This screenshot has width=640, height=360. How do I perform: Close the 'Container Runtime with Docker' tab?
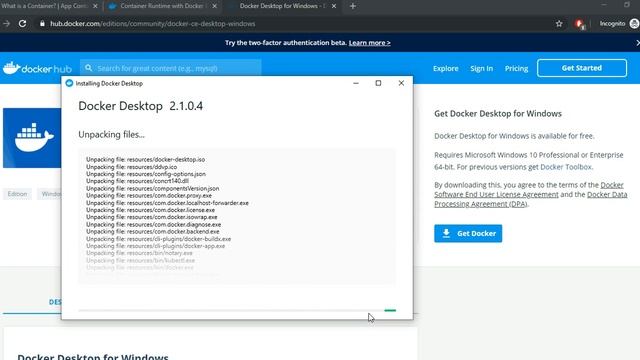click(215, 6)
